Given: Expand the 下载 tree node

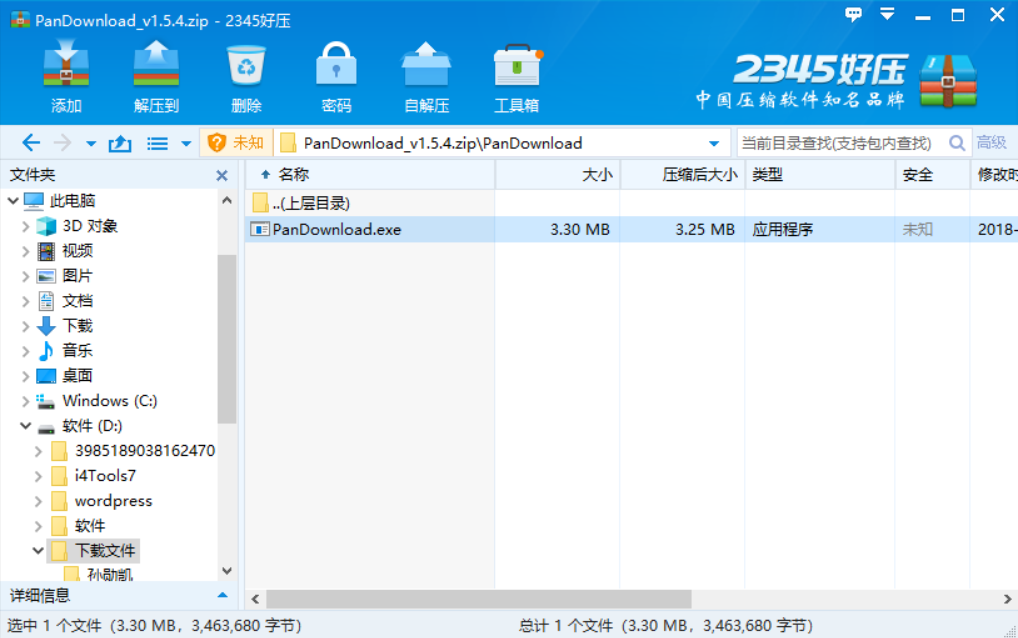Looking at the screenshot, I should (x=25, y=326).
